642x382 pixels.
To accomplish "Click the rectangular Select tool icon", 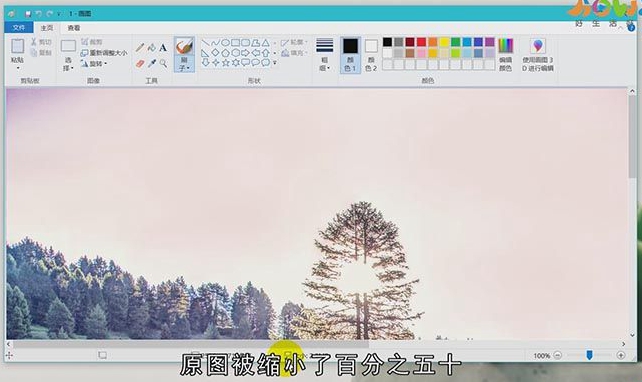I will click(68, 46).
